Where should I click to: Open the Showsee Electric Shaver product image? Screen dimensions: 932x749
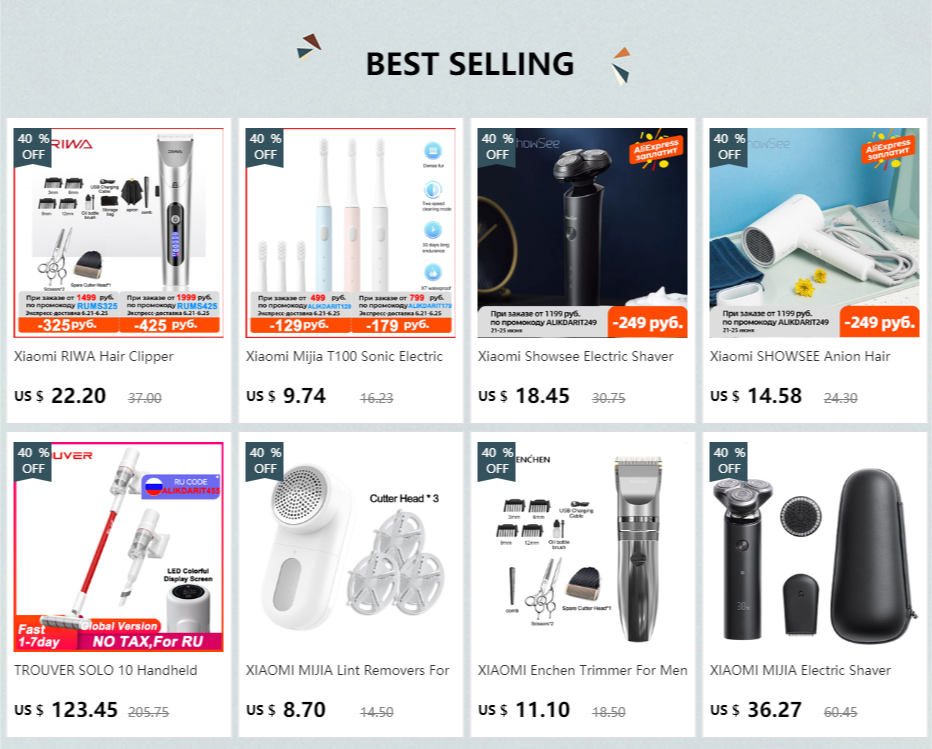(582, 233)
